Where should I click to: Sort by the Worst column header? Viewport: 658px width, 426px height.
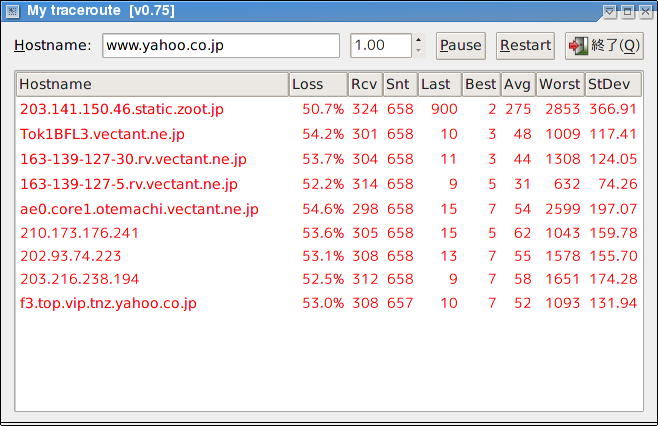[560, 84]
